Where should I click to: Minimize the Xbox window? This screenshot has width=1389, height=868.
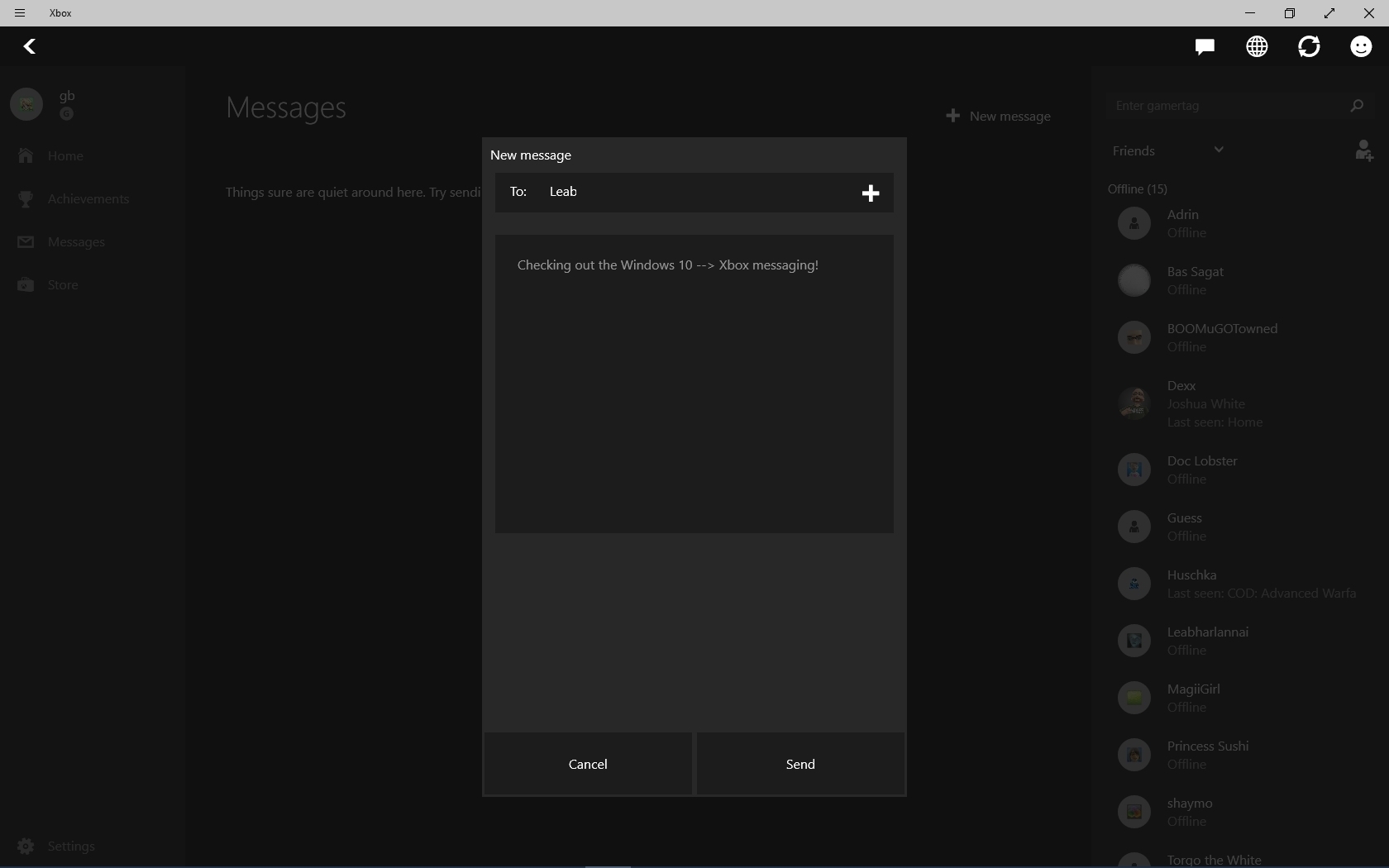point(1250,13)
